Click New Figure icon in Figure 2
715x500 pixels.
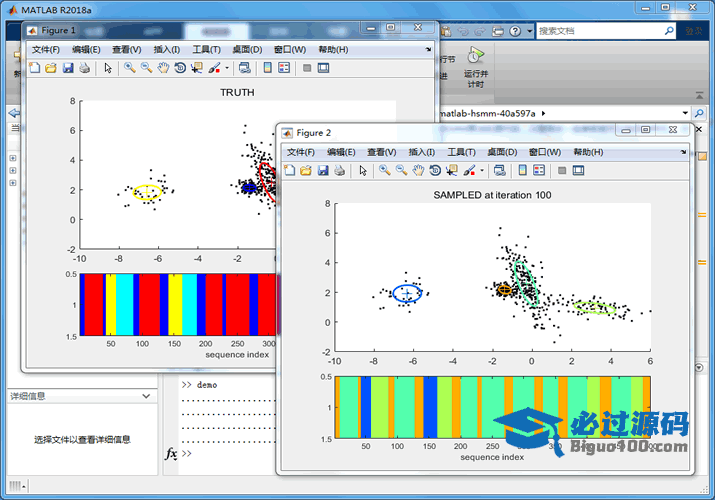tap(289, 170)
